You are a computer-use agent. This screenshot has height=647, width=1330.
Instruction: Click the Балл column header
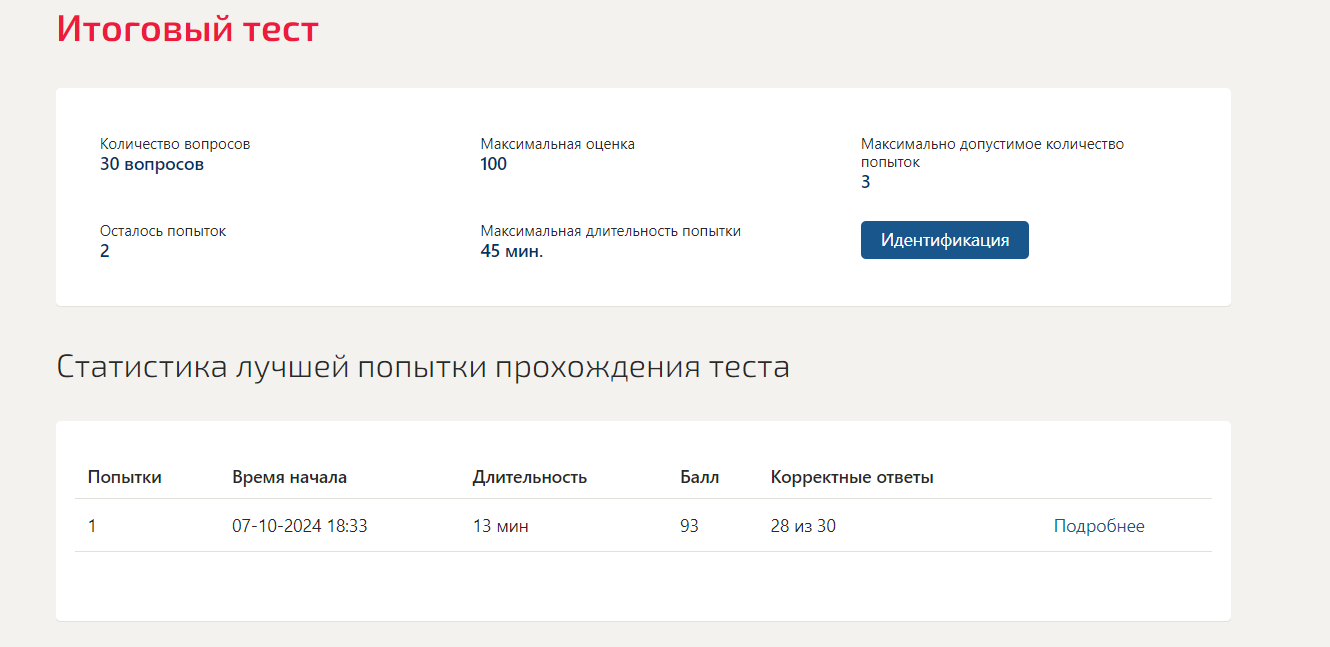699,477
